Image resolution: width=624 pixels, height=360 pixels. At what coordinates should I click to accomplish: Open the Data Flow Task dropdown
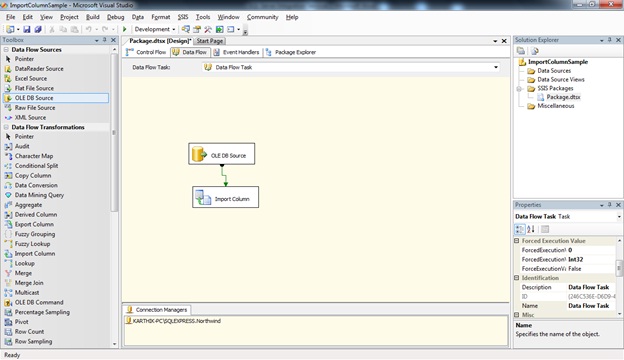pyautogui.click(x=496, y=67)
